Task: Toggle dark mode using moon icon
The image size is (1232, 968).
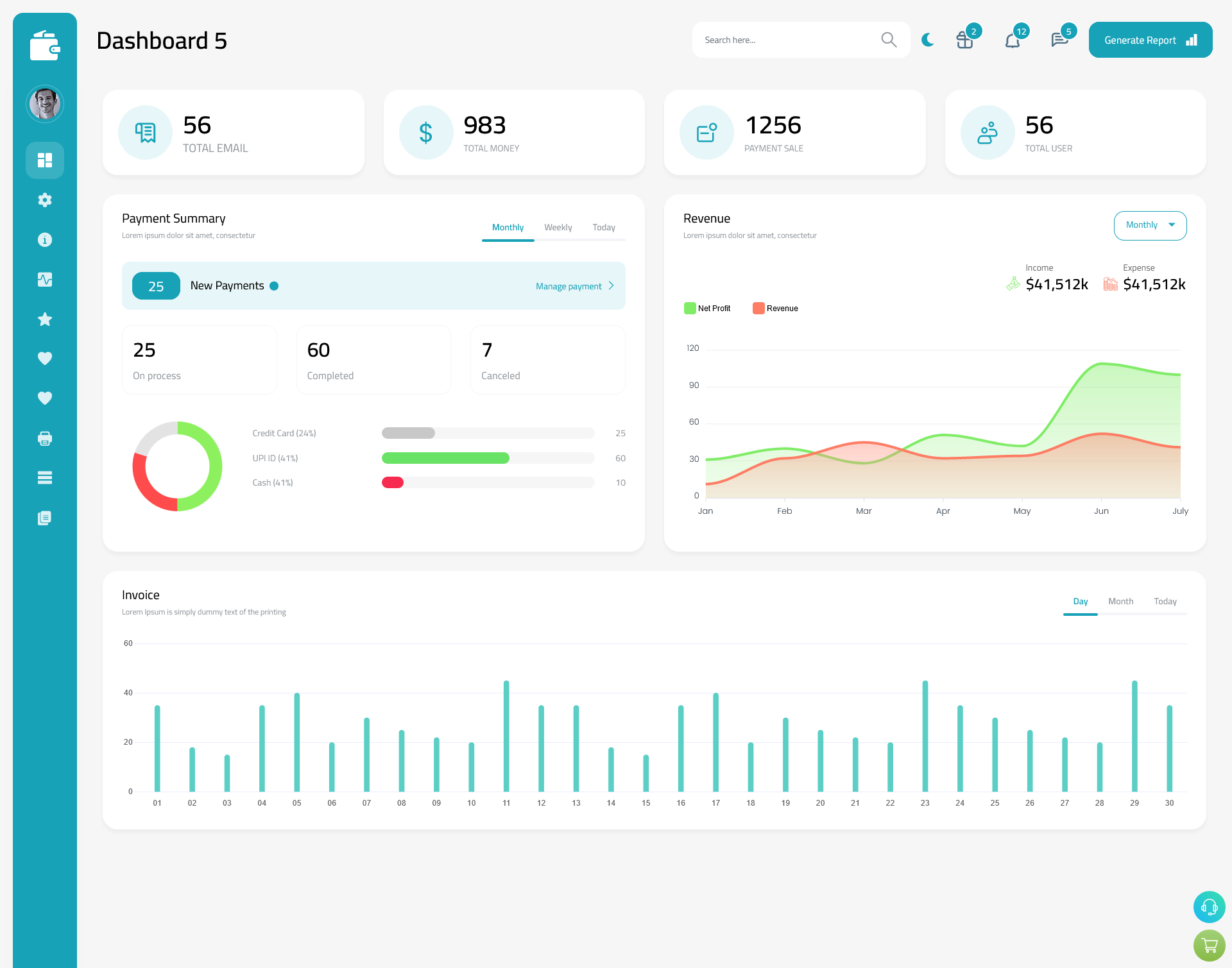Action: [928, 39]
